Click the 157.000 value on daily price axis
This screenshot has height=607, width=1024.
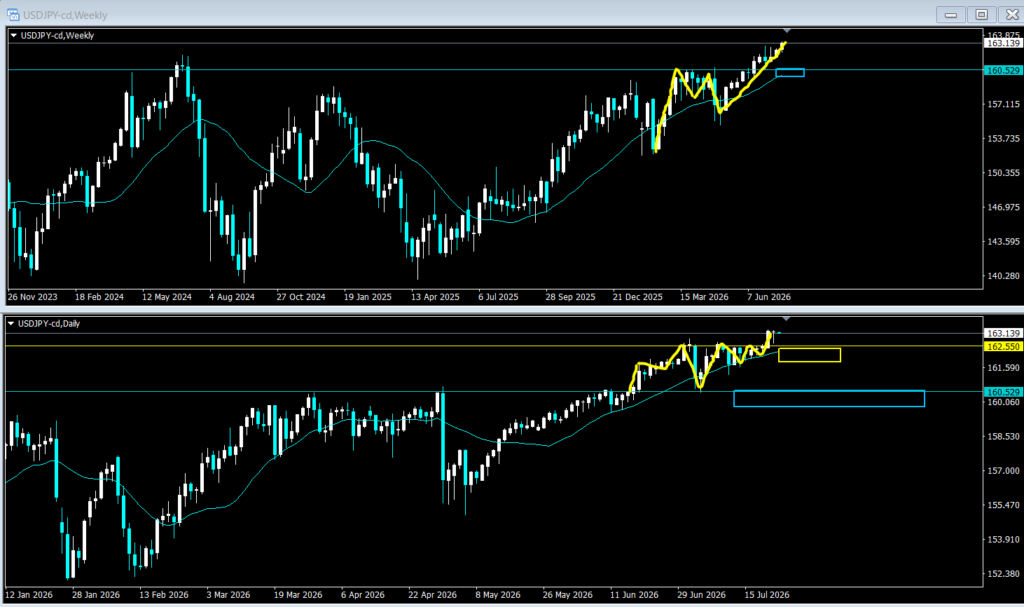point(1004,470)
